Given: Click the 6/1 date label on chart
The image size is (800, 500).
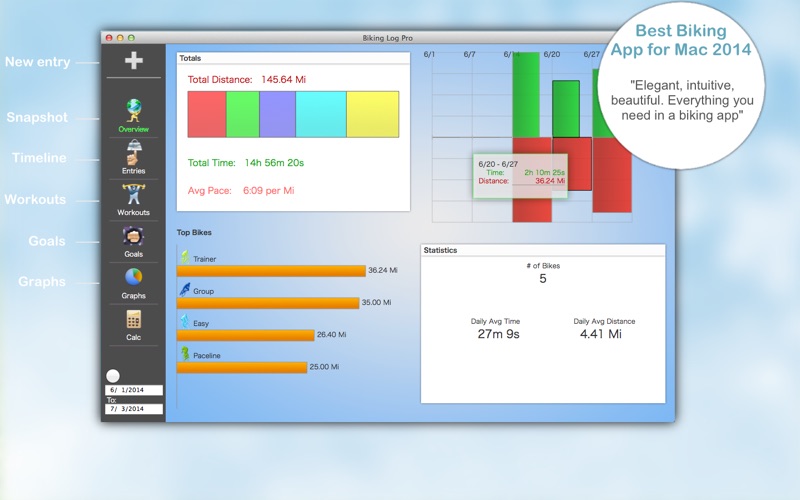Looking at the screenshot, I should [x=429, y=54].
